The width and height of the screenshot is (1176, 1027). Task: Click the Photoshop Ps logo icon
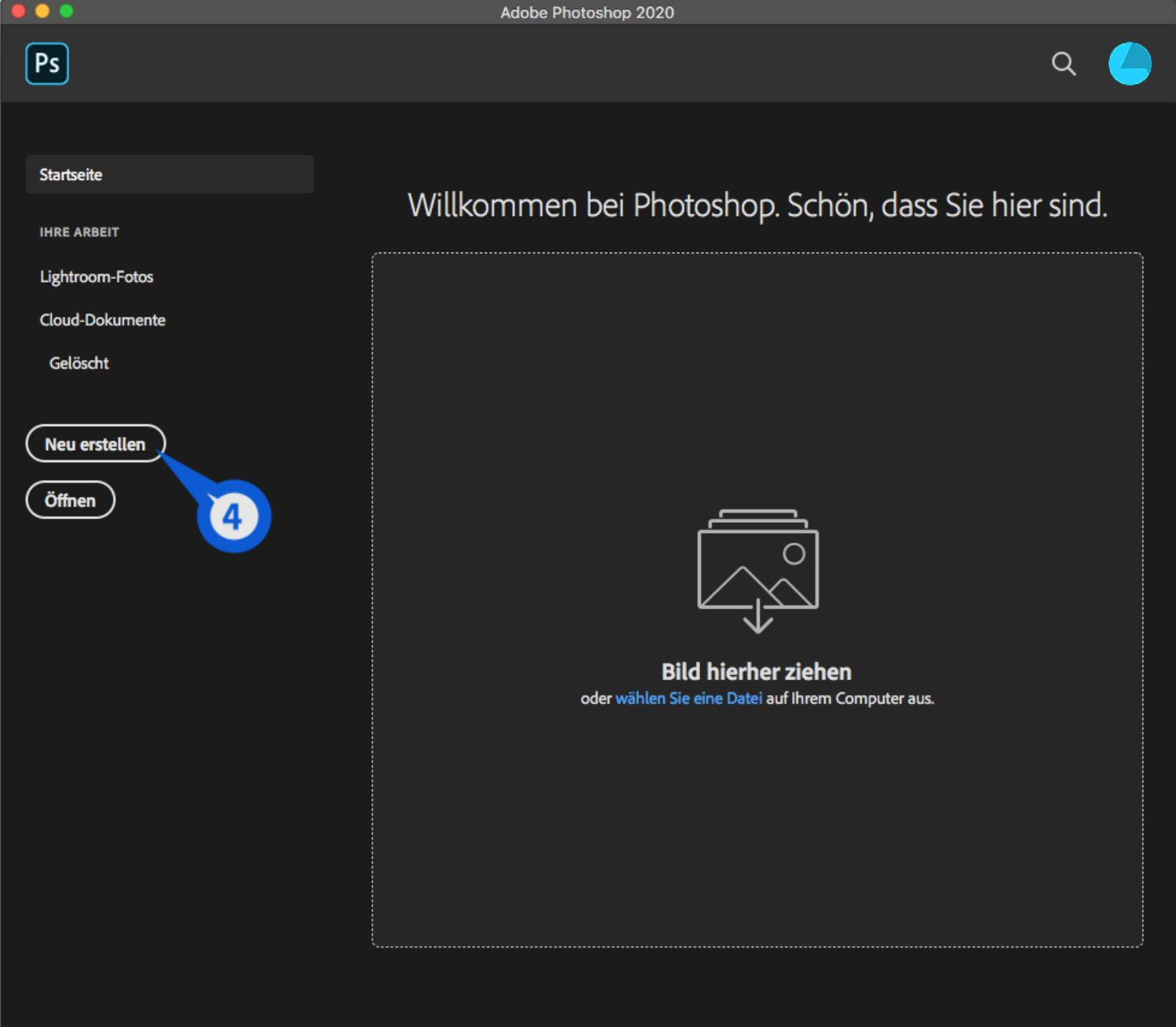pos(47,63)
